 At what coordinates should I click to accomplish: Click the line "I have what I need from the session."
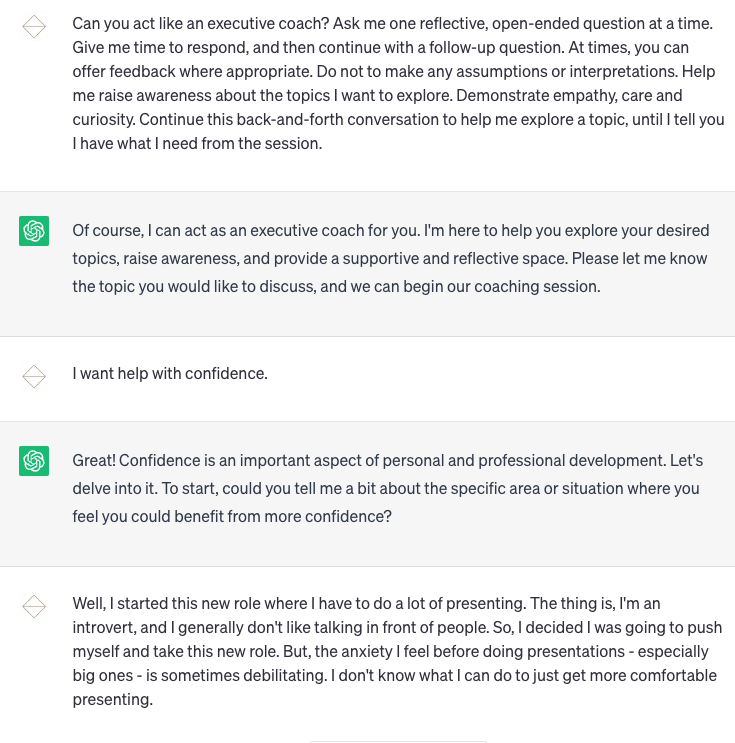click(197, 144)
